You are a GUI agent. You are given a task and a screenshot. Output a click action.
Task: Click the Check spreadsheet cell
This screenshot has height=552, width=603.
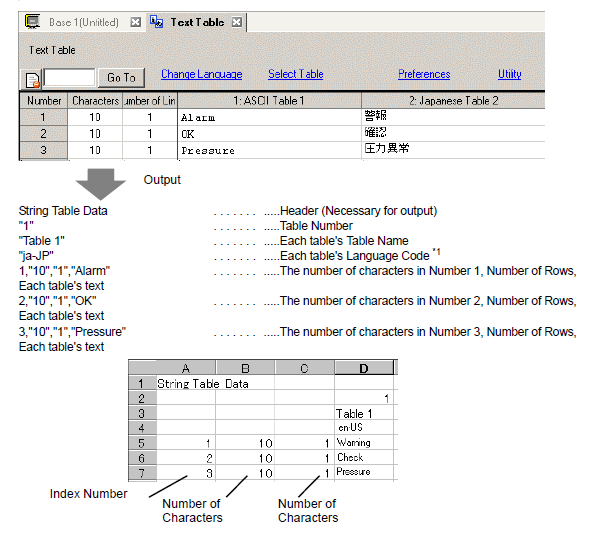pyautogui.click(x=364, y=457)
